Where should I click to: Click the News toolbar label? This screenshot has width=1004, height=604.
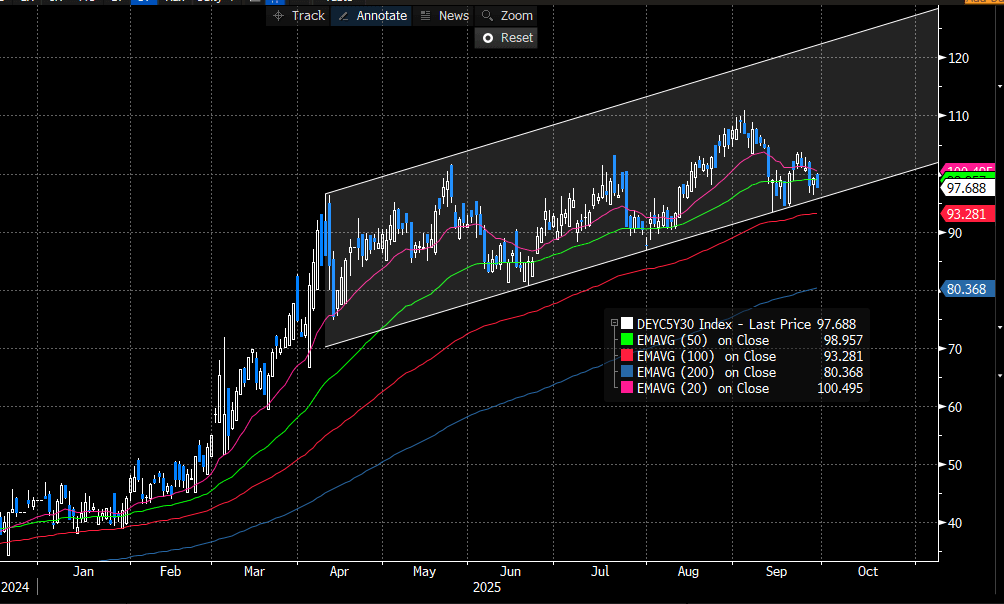coord(453,16)
